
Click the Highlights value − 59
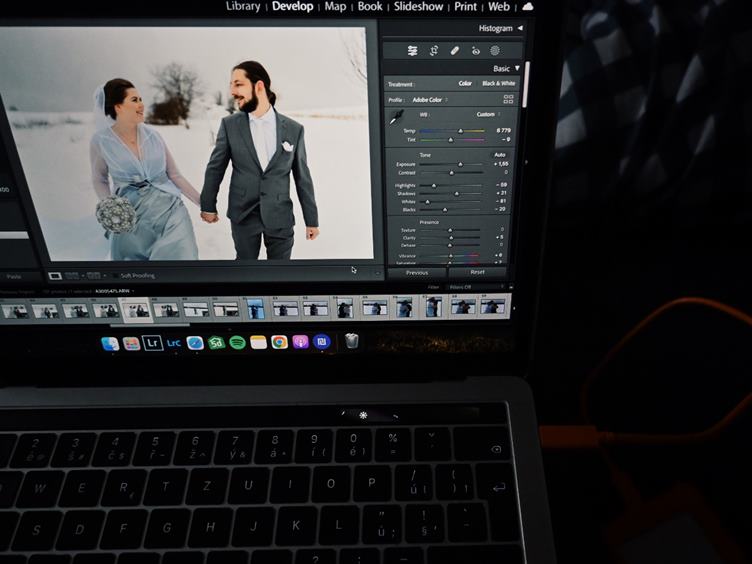(x=501, y=185)
